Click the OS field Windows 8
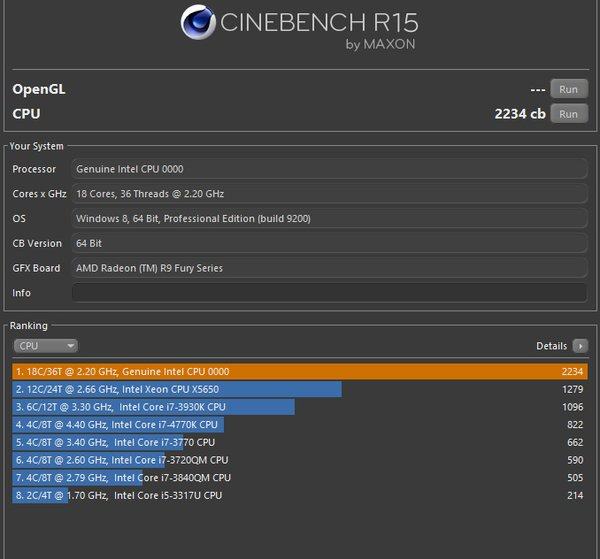Image resolution: width=600 pixels, height=559 pixels. coord(329,218)
